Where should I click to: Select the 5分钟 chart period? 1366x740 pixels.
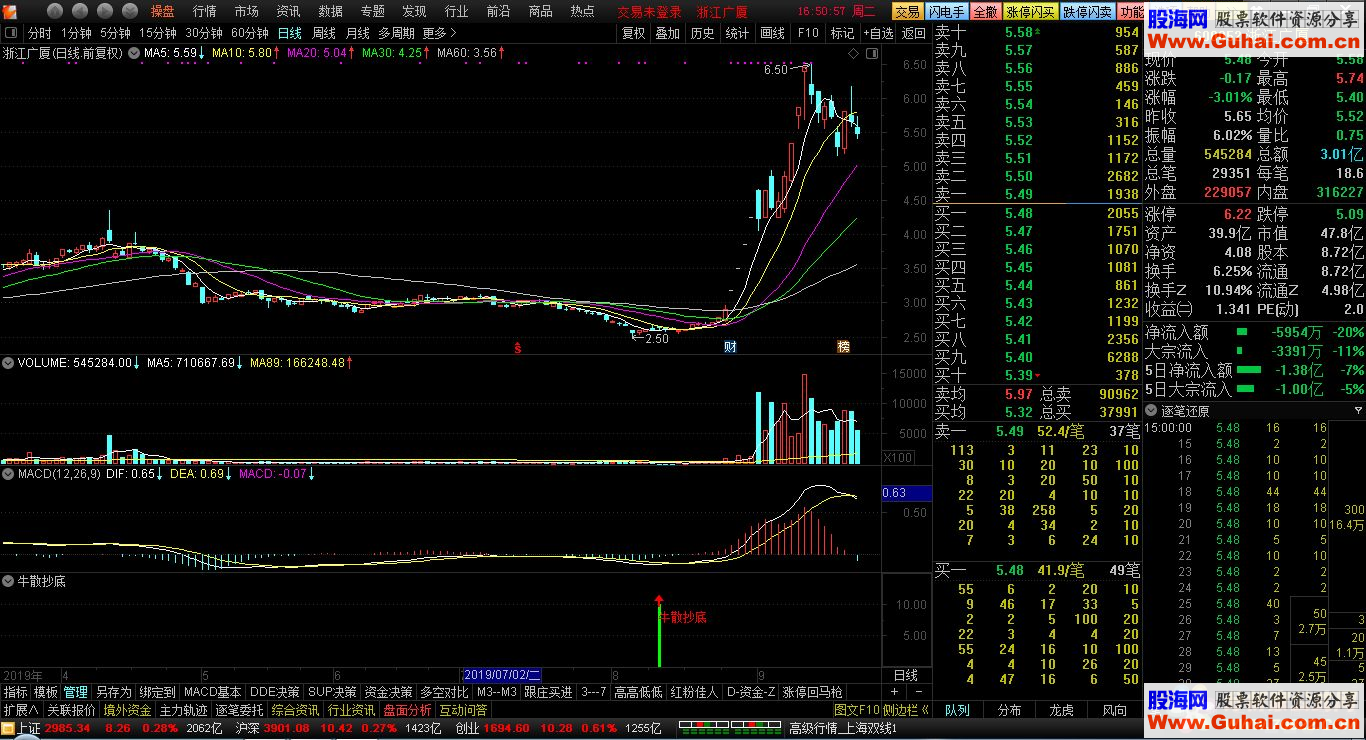115,33
